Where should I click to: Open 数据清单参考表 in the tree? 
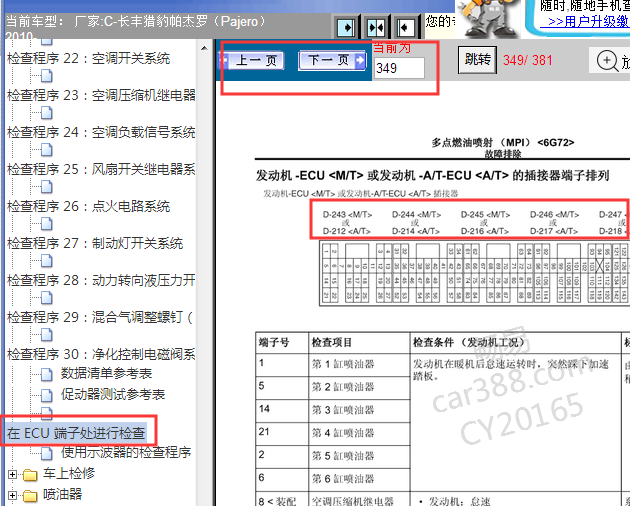pos(106,373)
